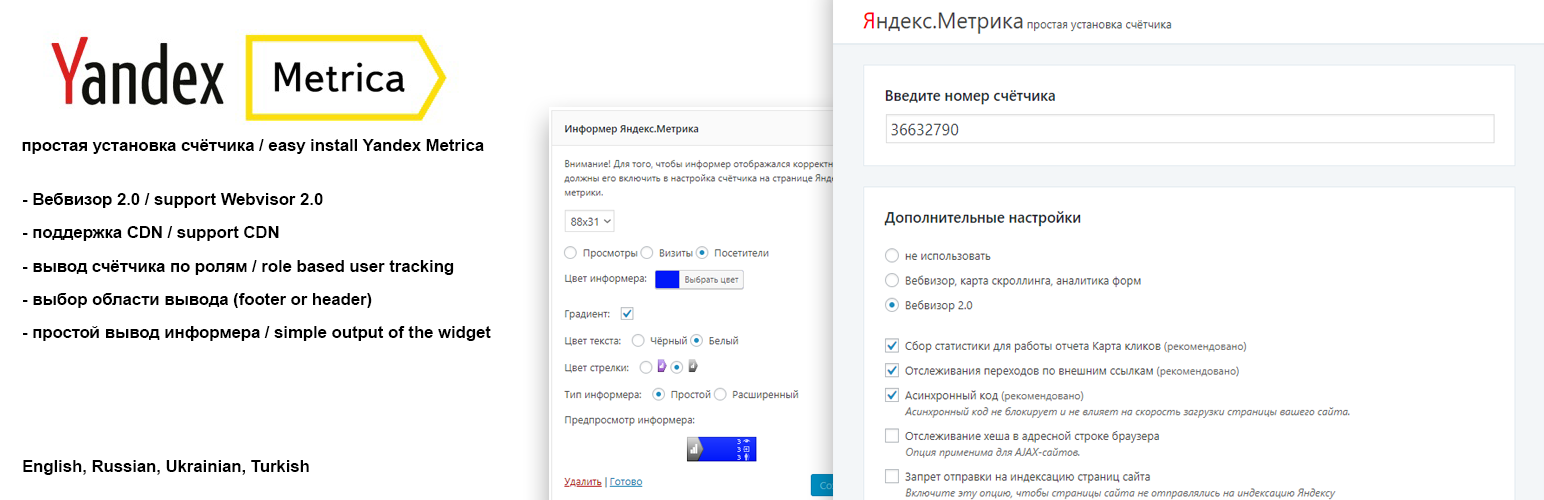Select the gray arrow color option
The width and height of the screenshot is (1544, 500).
[677, 368]
